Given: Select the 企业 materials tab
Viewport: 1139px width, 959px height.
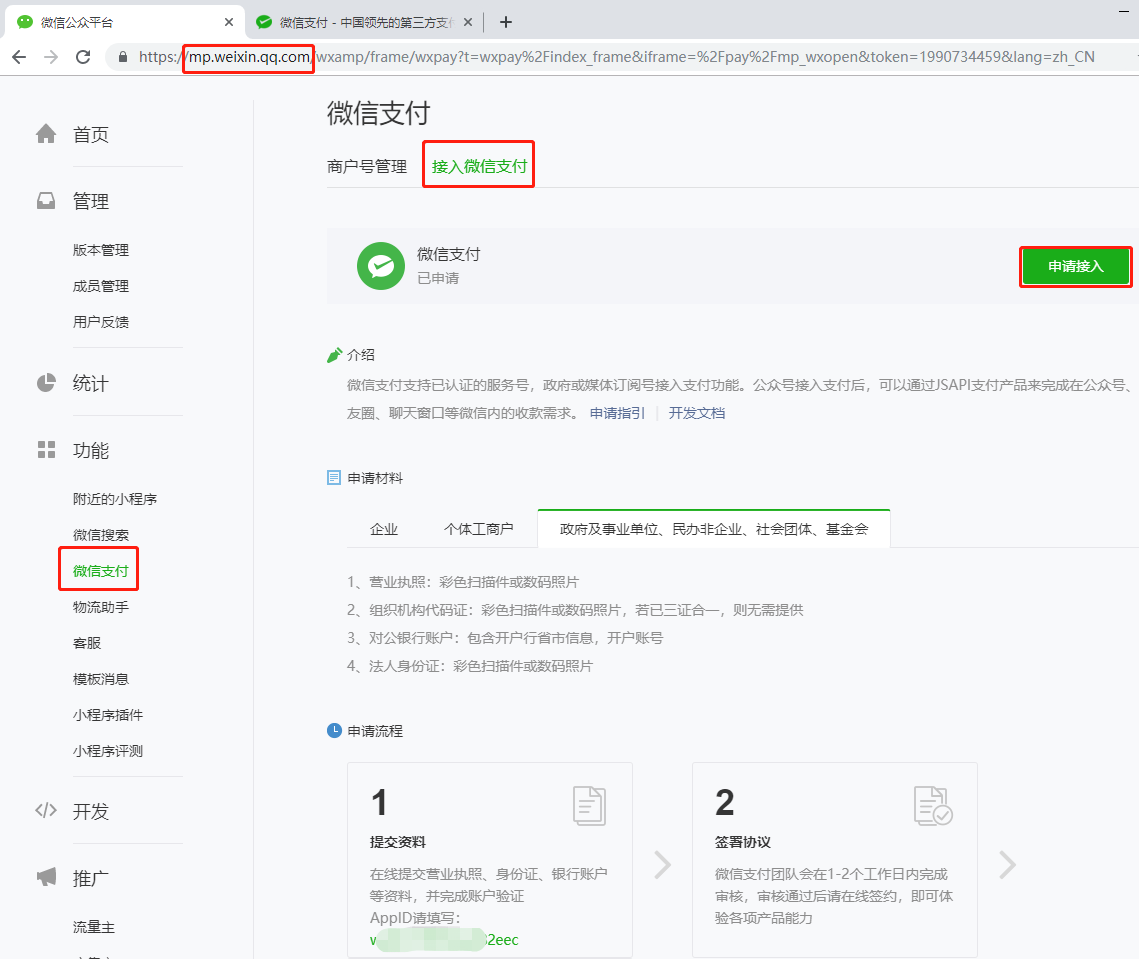Looking at the screenshot, I should point(384,529).
